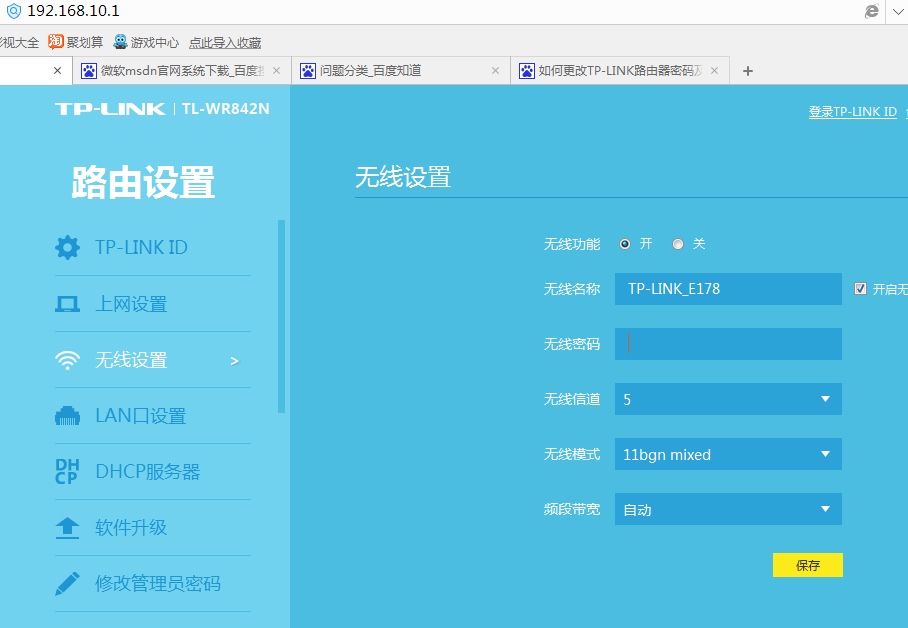Click the 聚划算 bookmark icon
This screenshot has height=628, width=908.
point(56,42)
